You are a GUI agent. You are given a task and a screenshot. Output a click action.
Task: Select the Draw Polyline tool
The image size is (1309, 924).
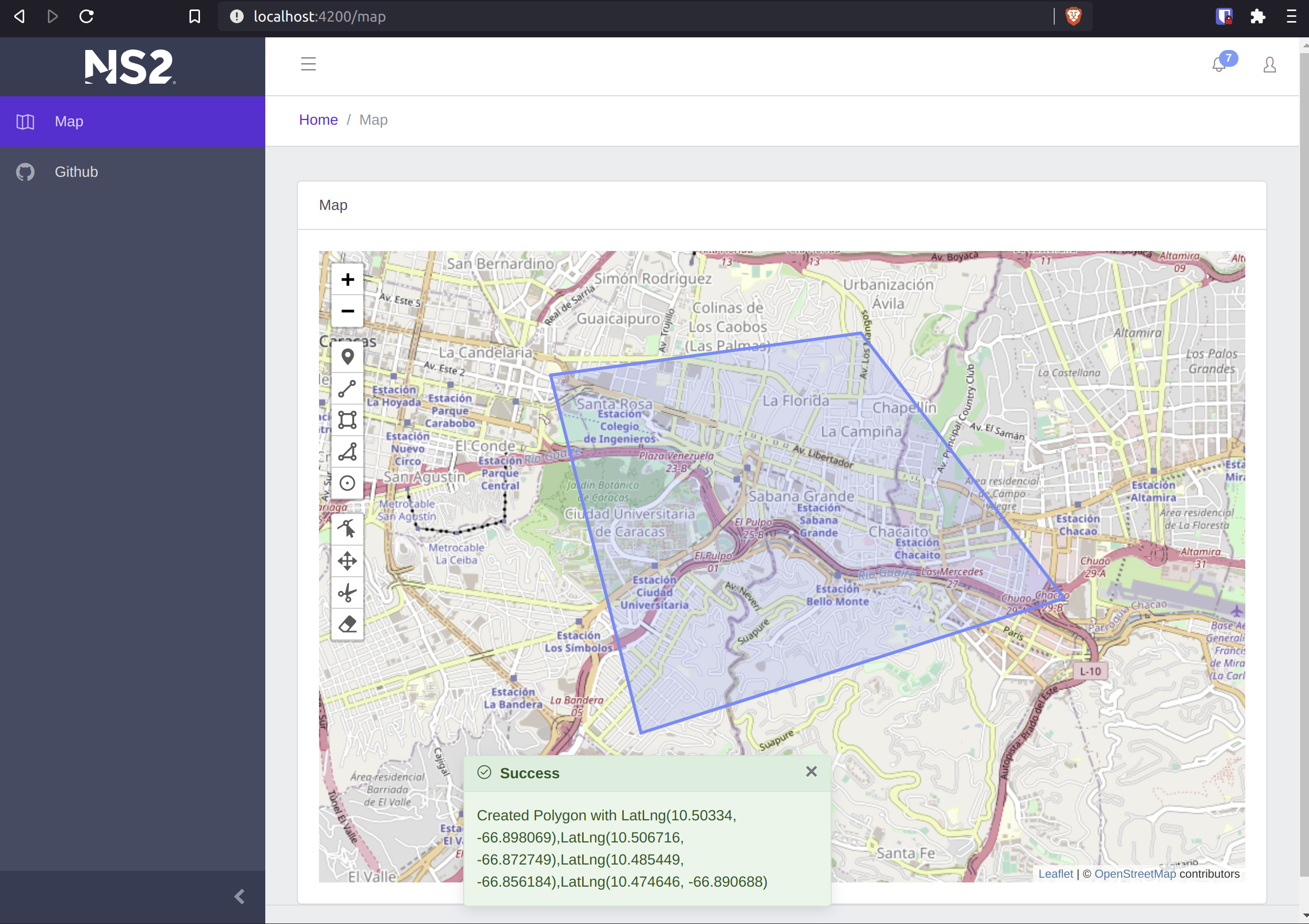(347, 389)
